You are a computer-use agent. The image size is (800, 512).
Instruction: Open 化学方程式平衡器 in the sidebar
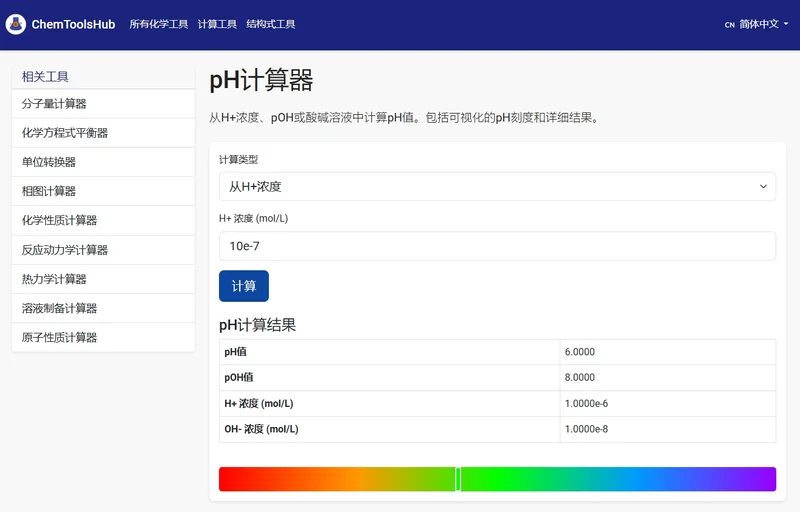[x=103, y=133]
